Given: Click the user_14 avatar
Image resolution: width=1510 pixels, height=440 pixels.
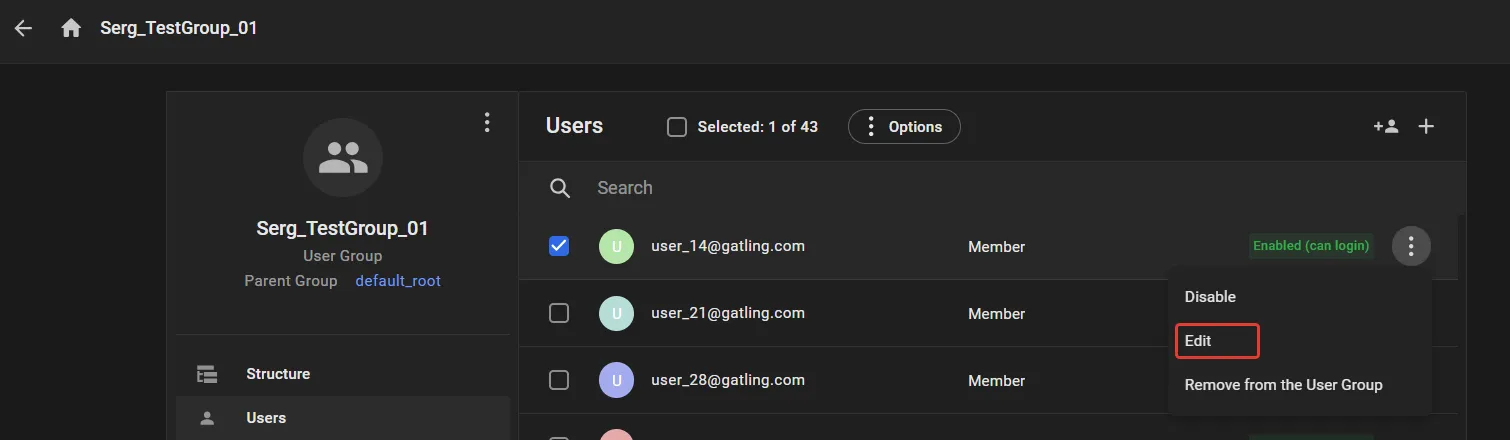Looking at the screenshot, I should (x=616, y=246).
